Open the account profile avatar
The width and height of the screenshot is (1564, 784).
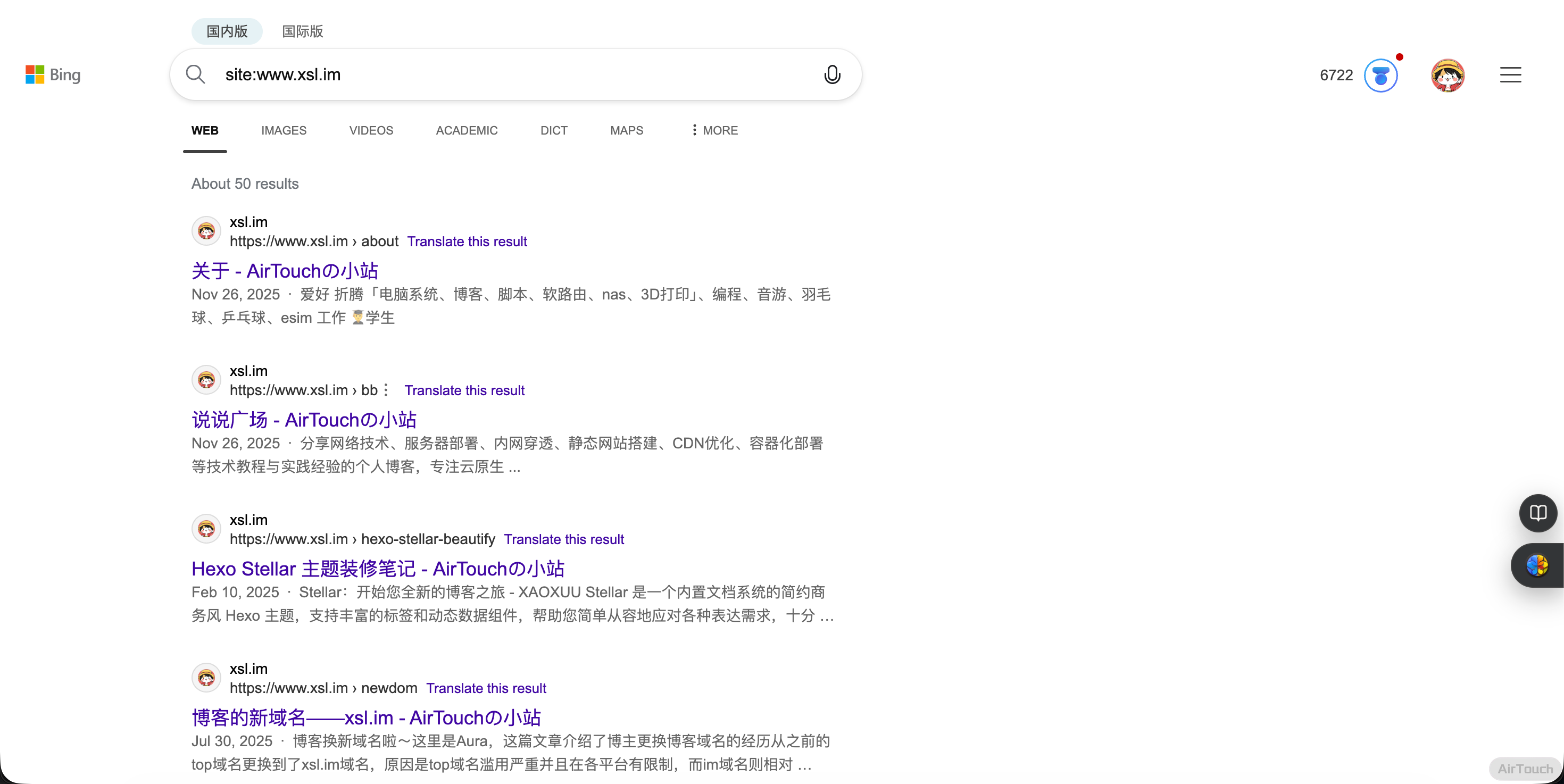click(x=1447, y=75)
